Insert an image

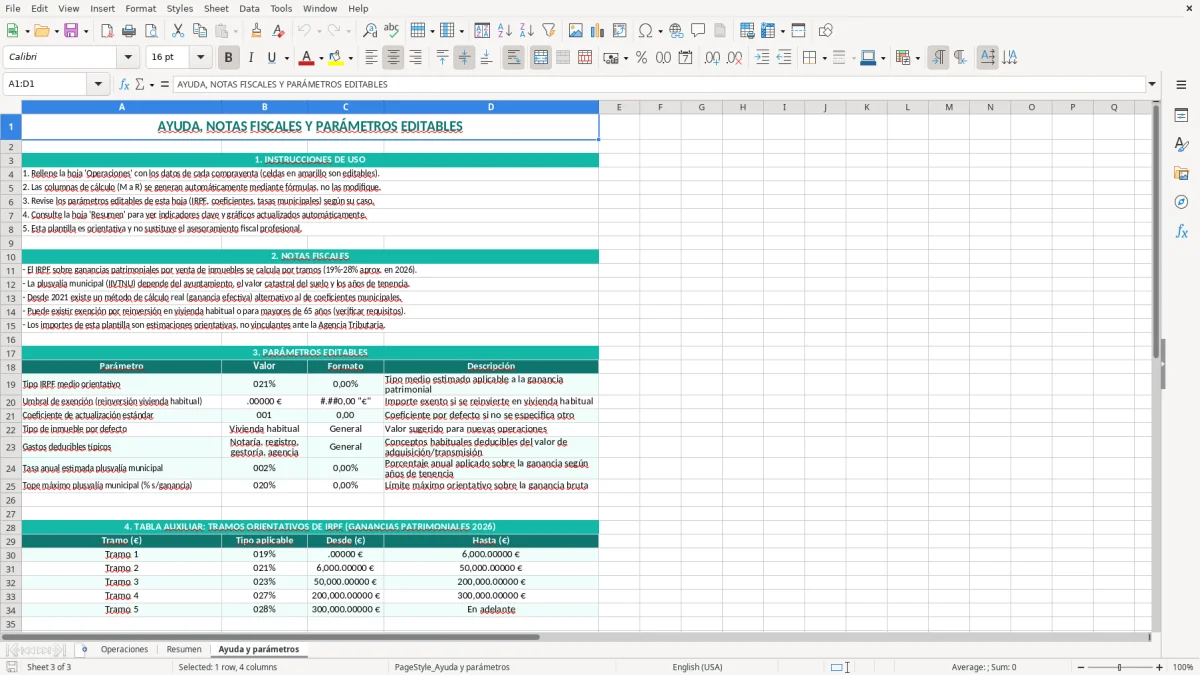[x=576, y=31]
